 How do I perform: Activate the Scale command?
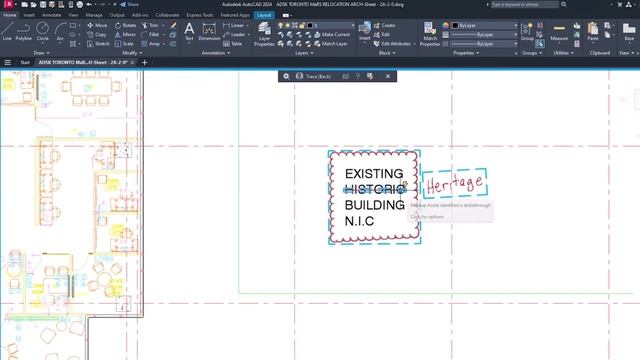pos(124,44)
